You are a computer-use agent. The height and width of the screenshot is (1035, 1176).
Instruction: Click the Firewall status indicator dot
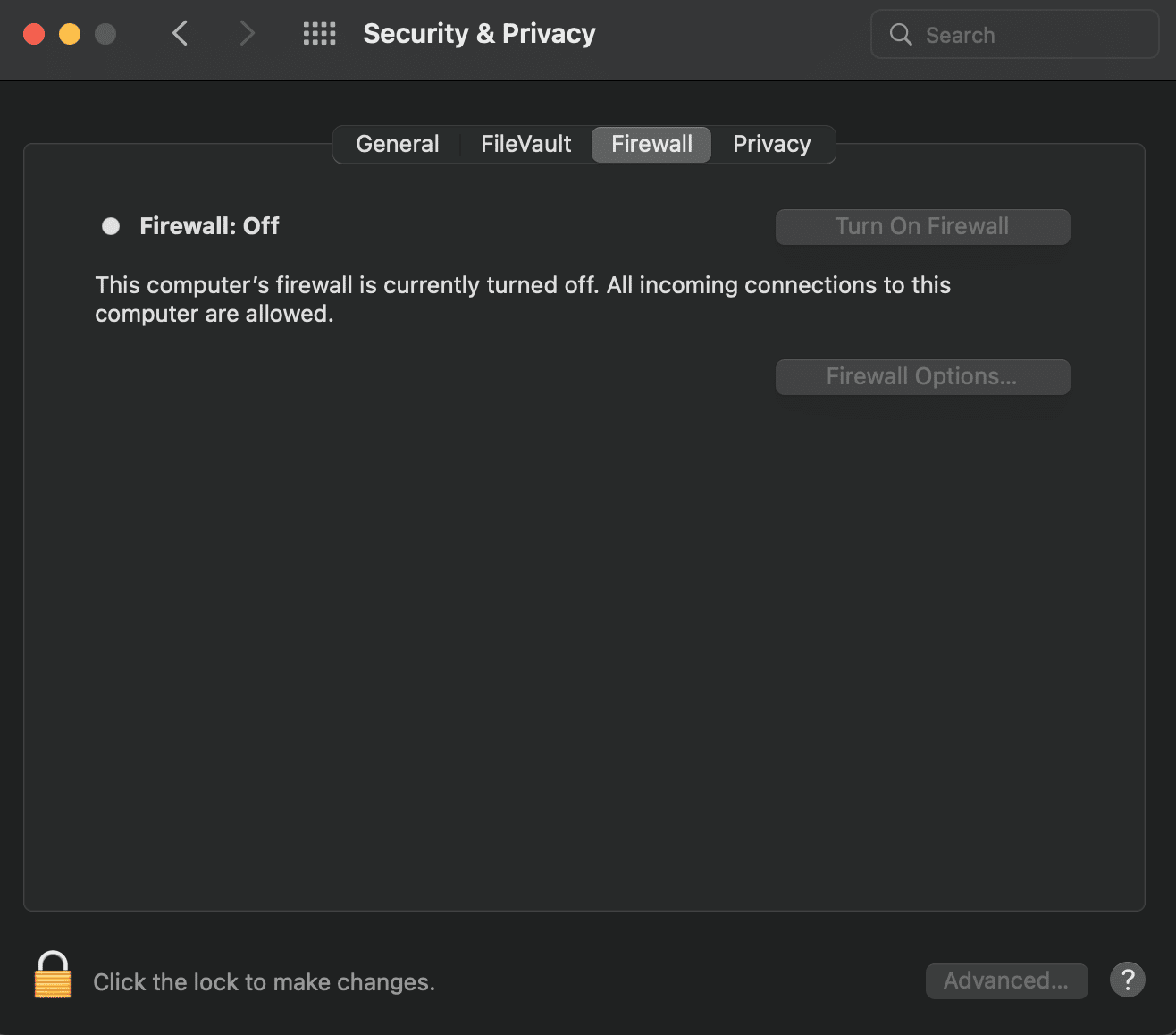click(x=111, y=226)
